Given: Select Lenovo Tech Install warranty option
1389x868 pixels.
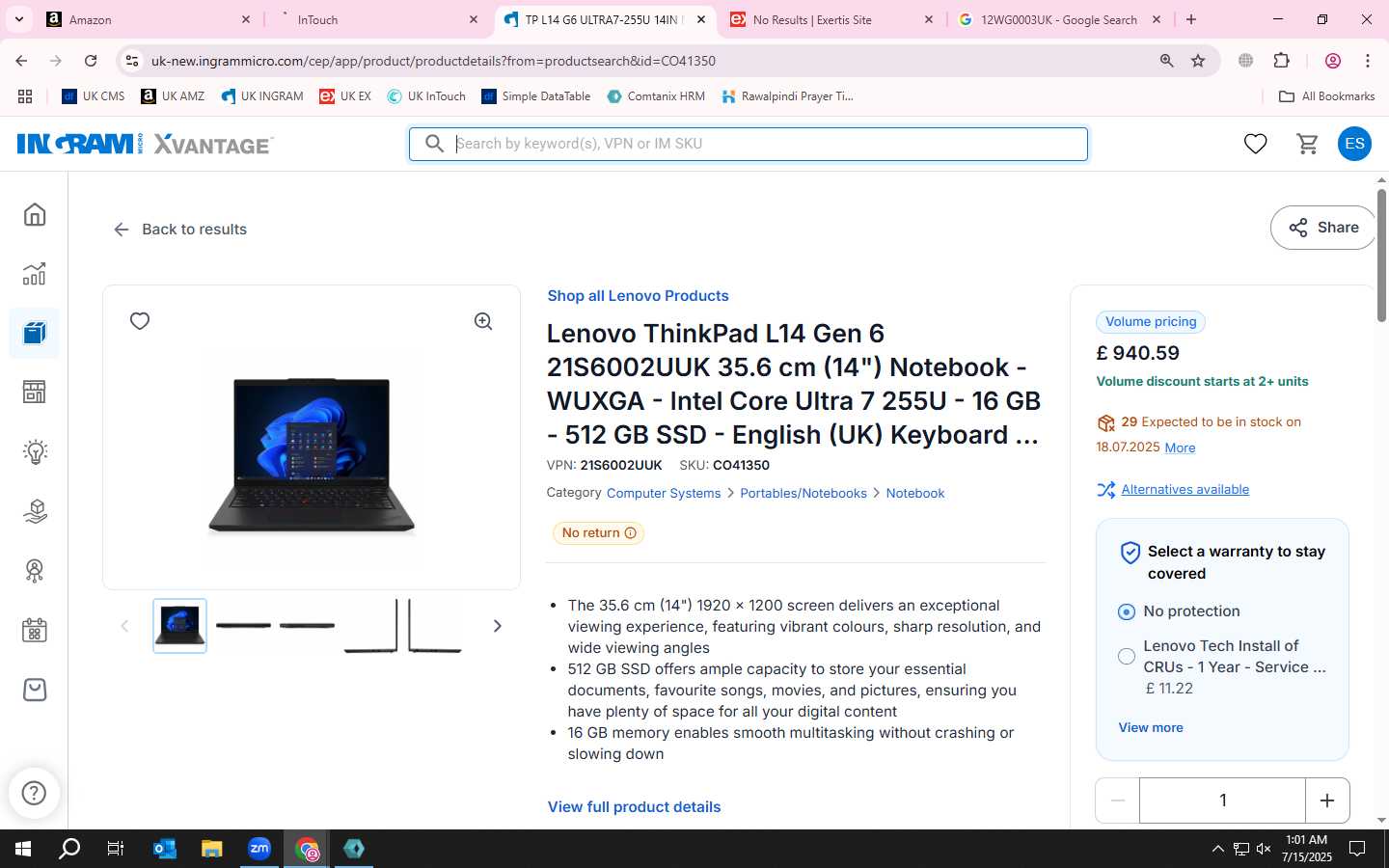Looking at the screenshot, I should click(1126, 656).
